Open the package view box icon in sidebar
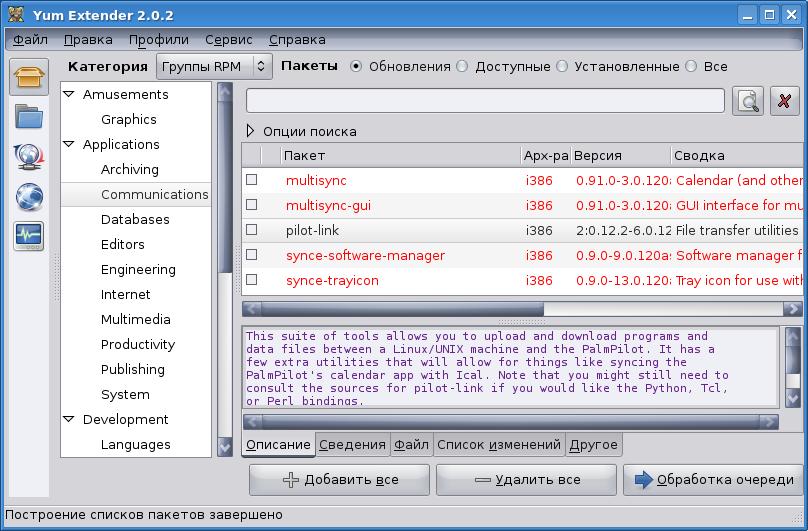808x531 pixels. pyautogui.click(x=29, y=77)
